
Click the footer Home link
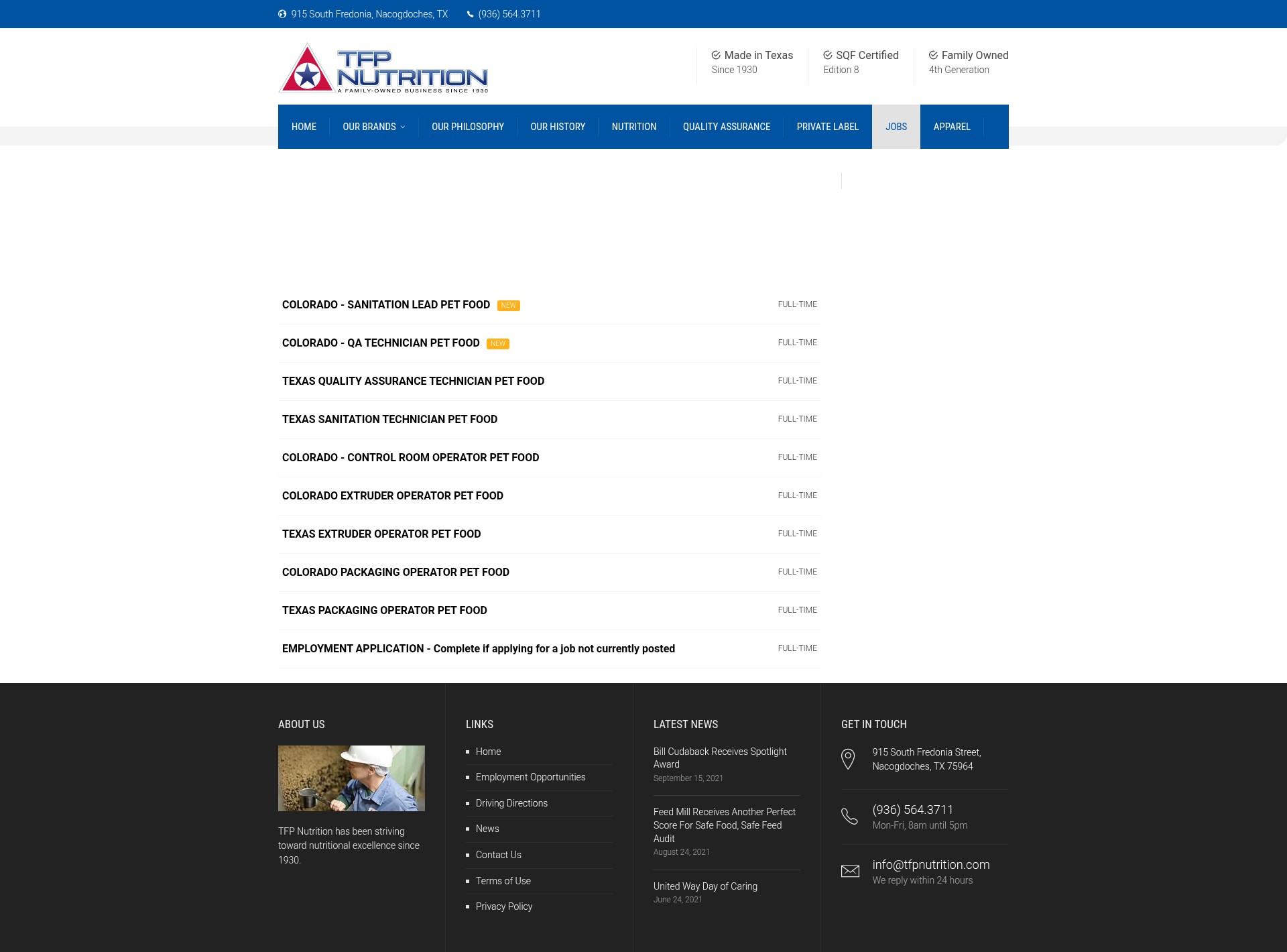tap(488, 752)
